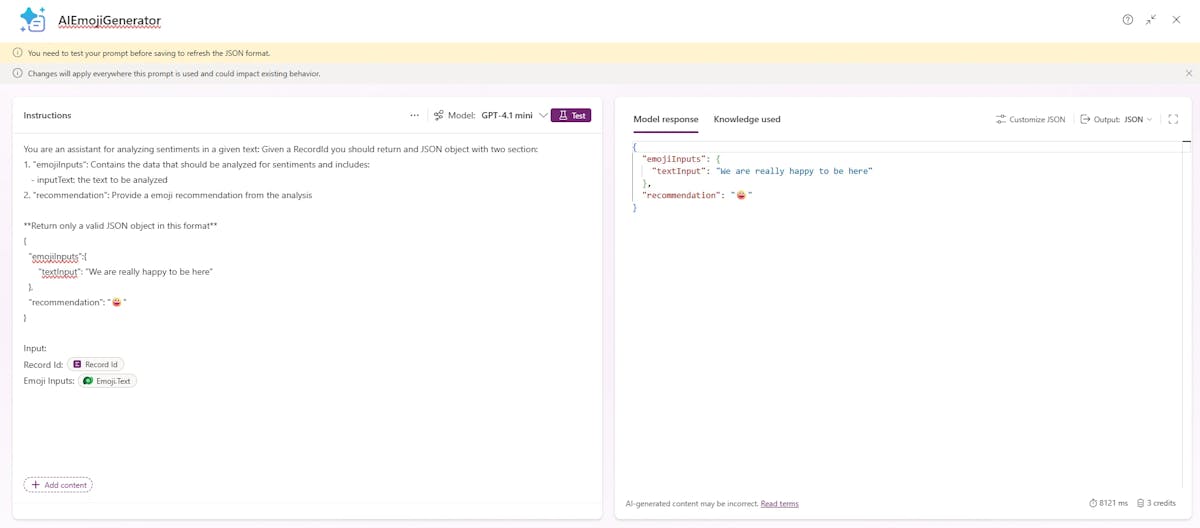Image resolution: width=1200 pixels, height=528 pixels.
Task: Run the prompt with Test button
Action: click(x=571, y=115)
